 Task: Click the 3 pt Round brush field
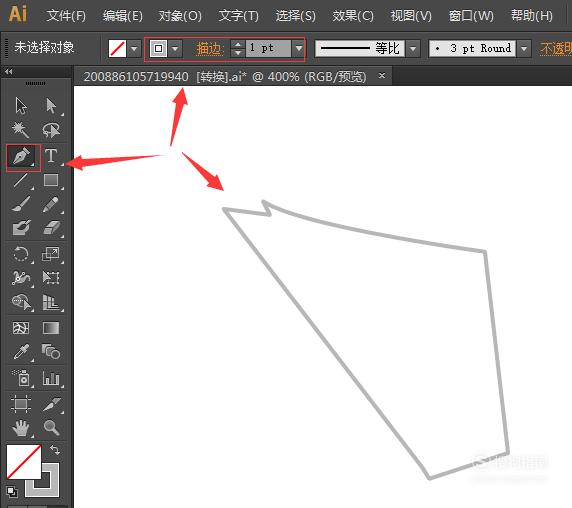pyautogui.click(x=472, y=49)
